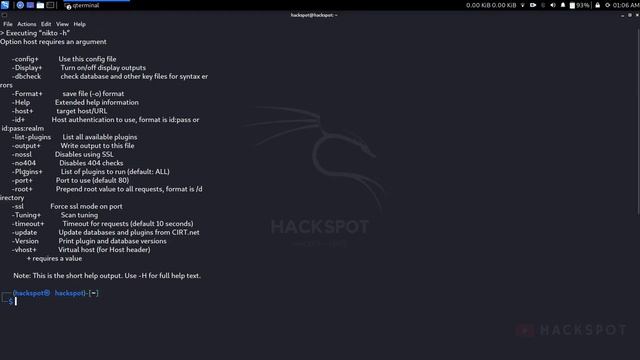This screenshot has height=360, width=640.
Task: Open the Edit menu
Action: pyautogui.click(x=46, y=24)
